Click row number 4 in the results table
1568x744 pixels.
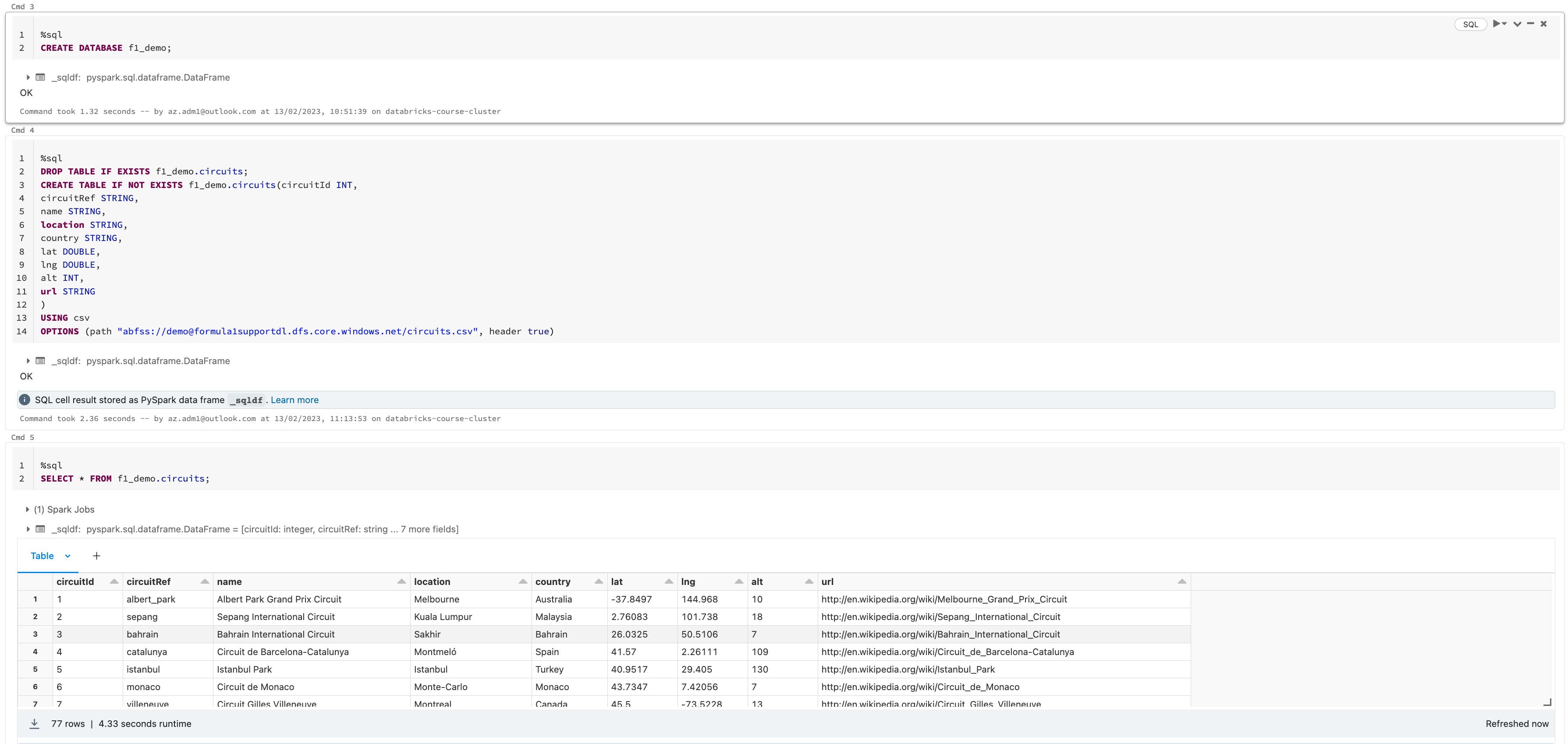coord(35,652)
